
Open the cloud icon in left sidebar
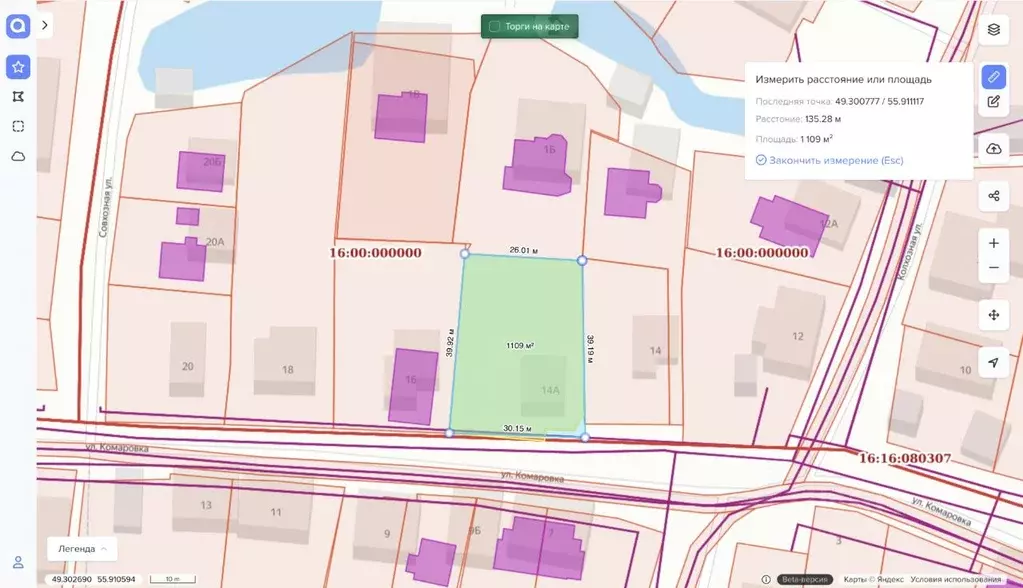point(18,156)
